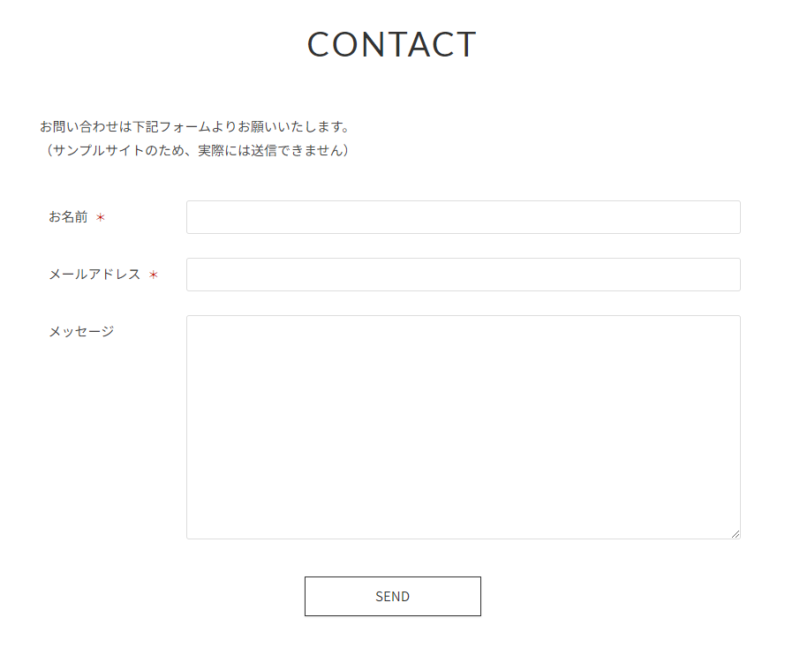
Task: Click the お名前 text input field
Action: click(x=463, y=217)
